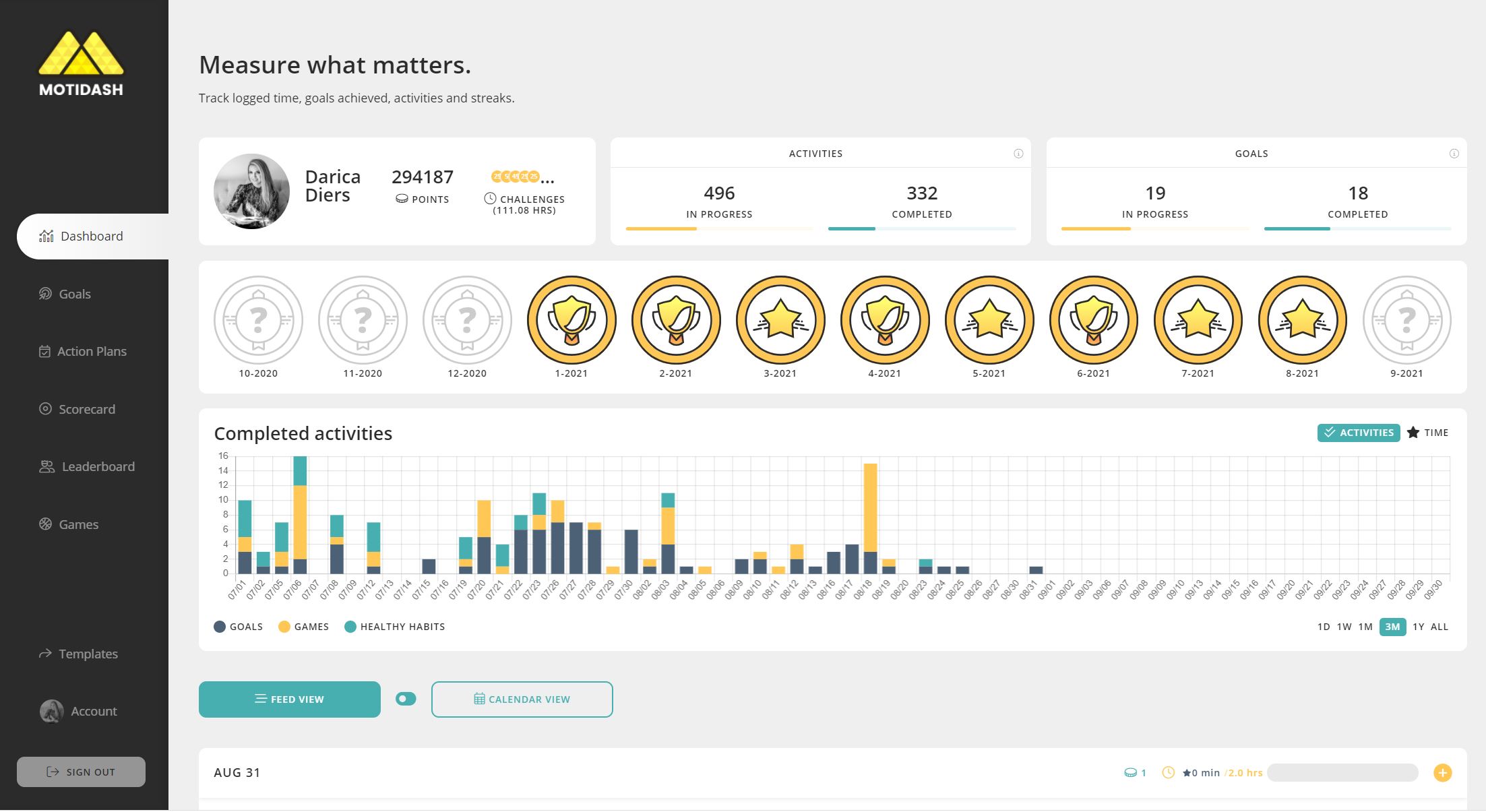The image size is (1486, 812).
Task: Click the Aug 31 time progress bar
Action: pyautogui.click(x=1342, y=773)
